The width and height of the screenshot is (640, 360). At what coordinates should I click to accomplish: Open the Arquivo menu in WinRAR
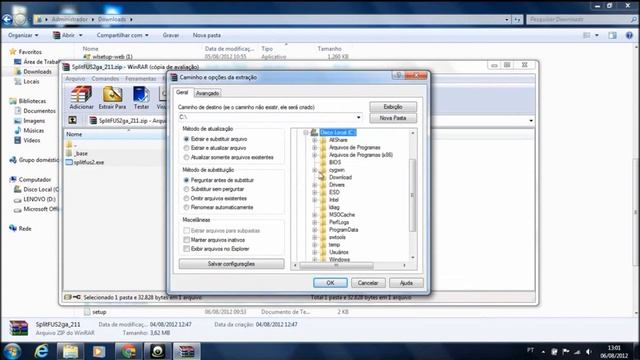pos(75,78)
